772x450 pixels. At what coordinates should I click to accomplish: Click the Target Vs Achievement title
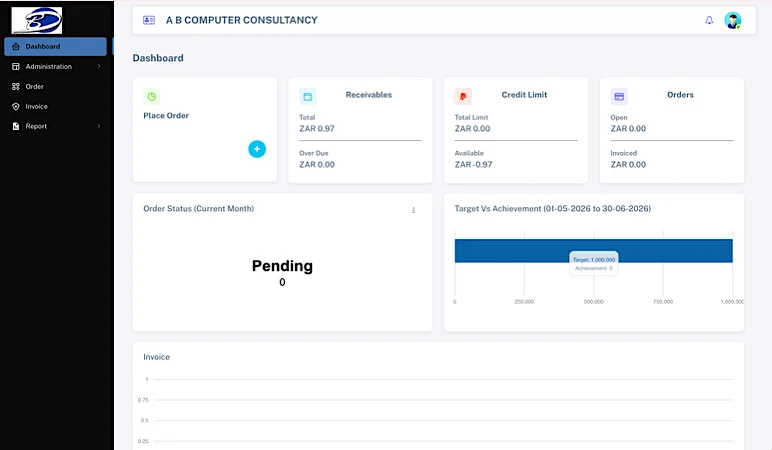click(552, 209)
